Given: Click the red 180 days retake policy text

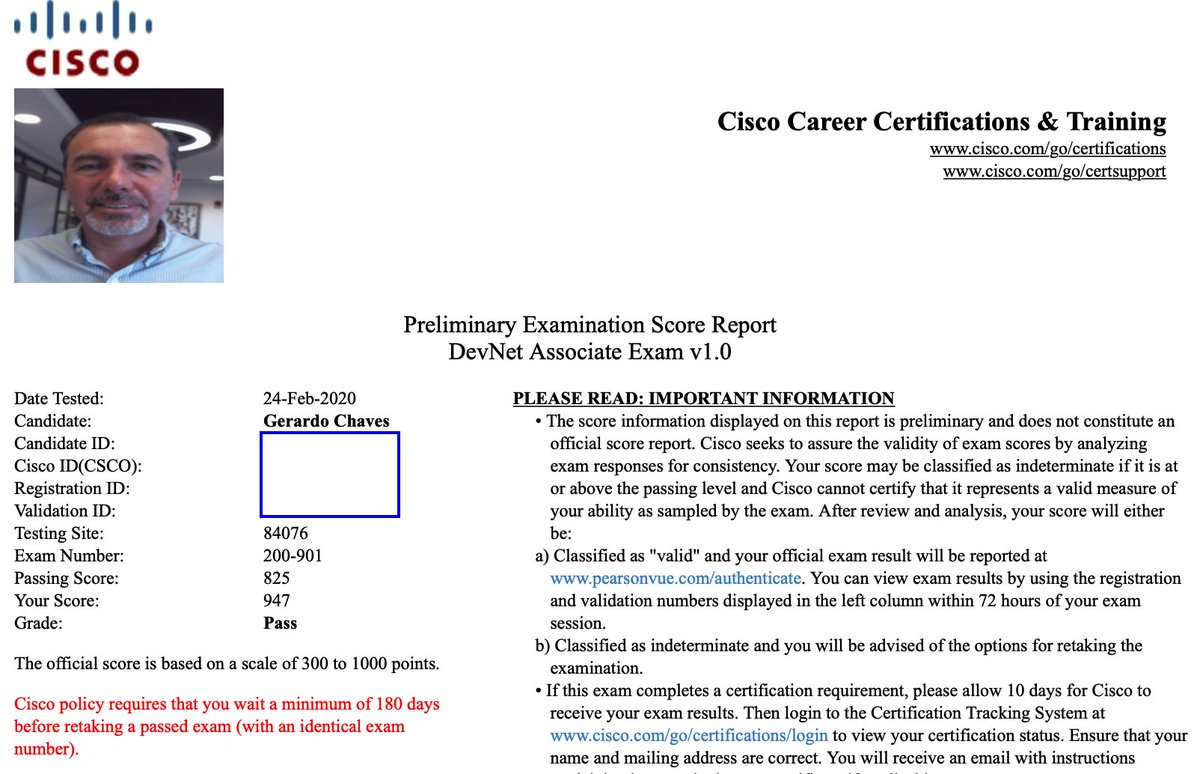Looking at the screenshot, I should click(x=227, y=726).
